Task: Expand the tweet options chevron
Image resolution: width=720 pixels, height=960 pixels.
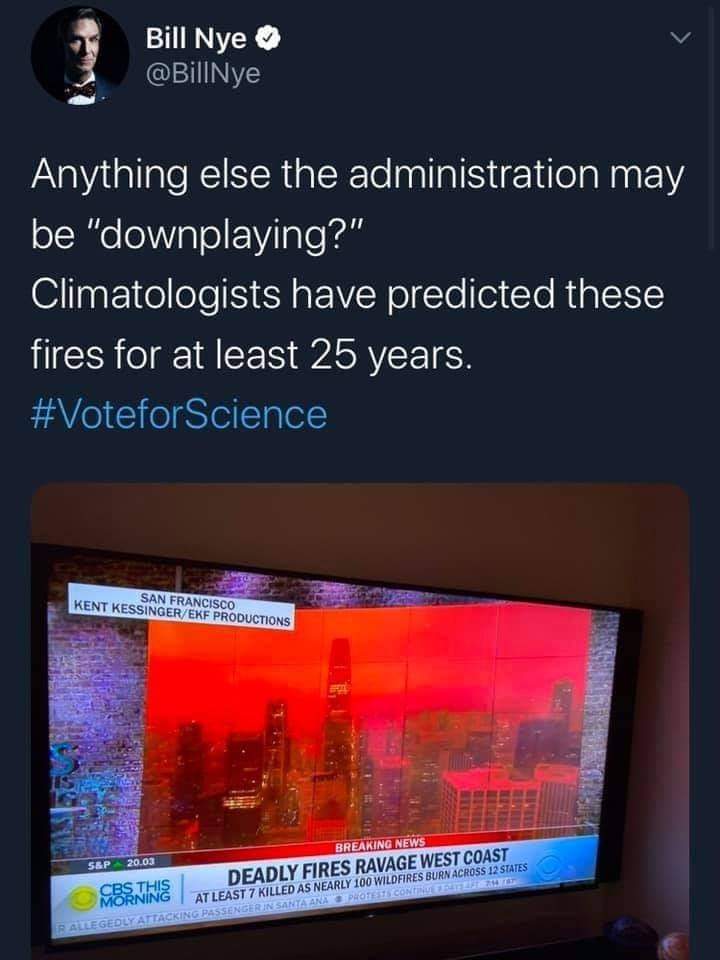Action: coord(680,39)
